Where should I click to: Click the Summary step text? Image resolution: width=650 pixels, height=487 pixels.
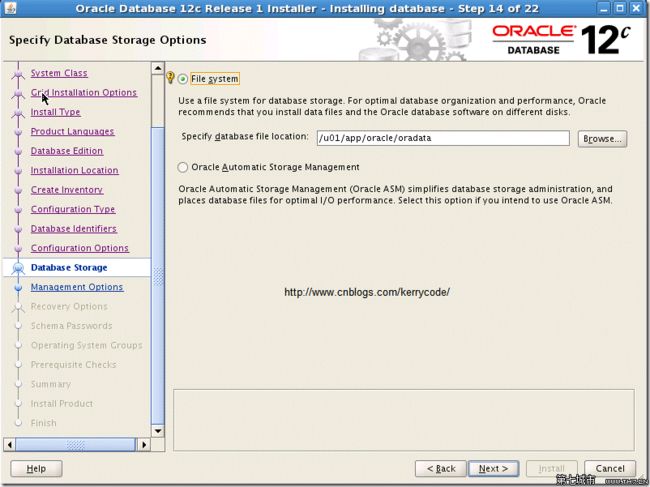51,385
